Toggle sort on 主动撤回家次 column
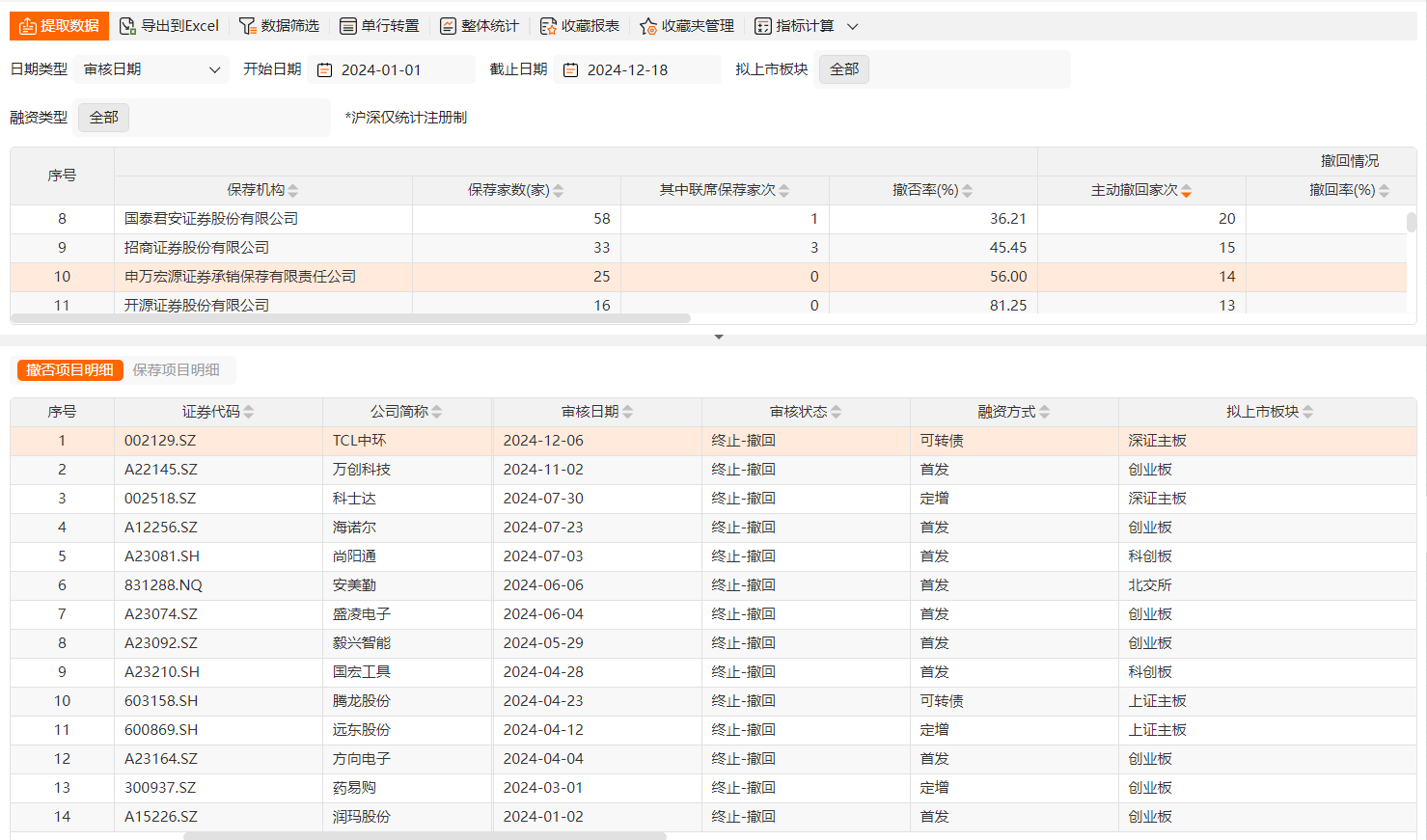Viewport: 1427px width, 840px height. point(1186,191)
